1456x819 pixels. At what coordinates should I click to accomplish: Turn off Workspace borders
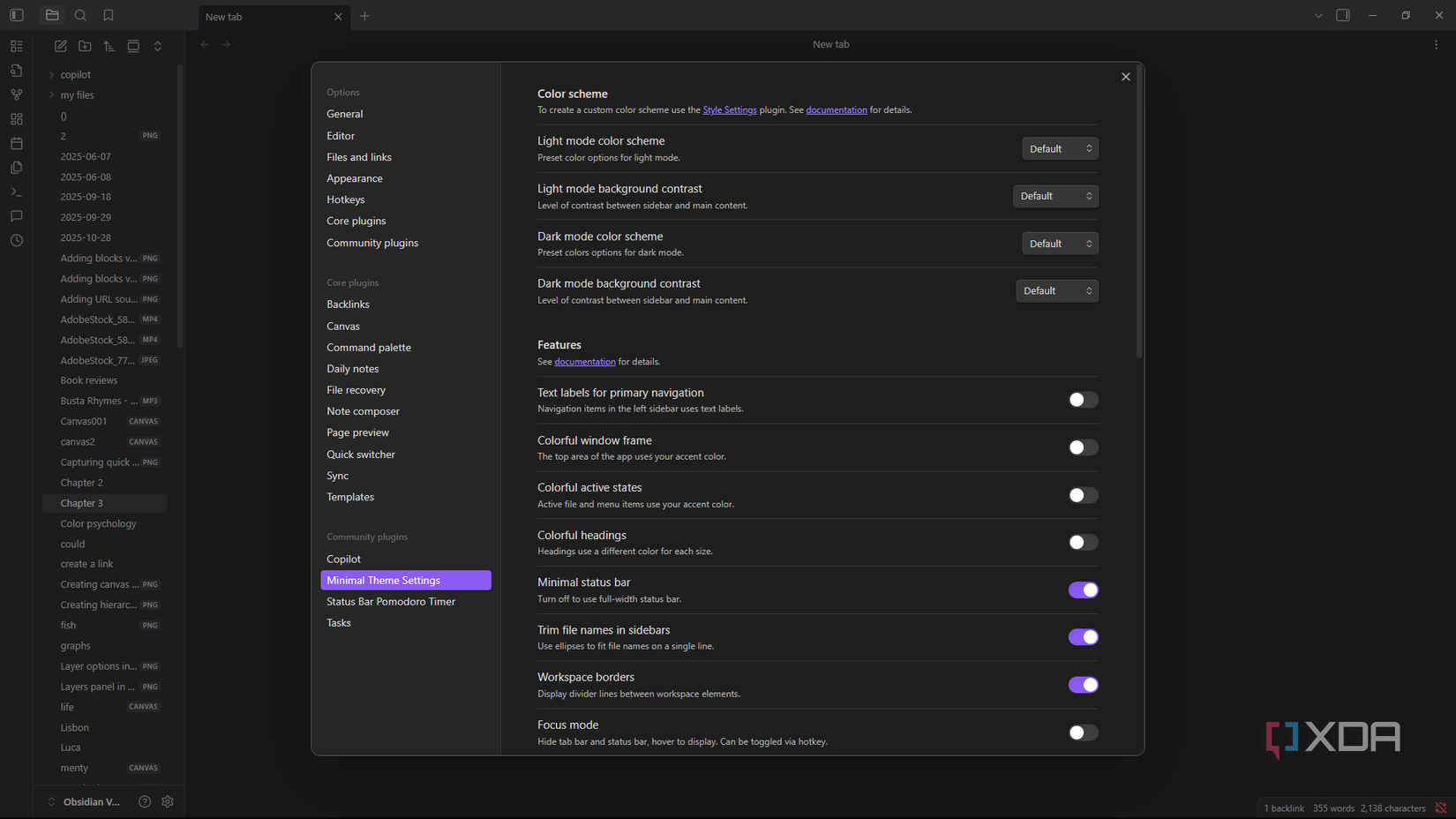(1083, 685)
